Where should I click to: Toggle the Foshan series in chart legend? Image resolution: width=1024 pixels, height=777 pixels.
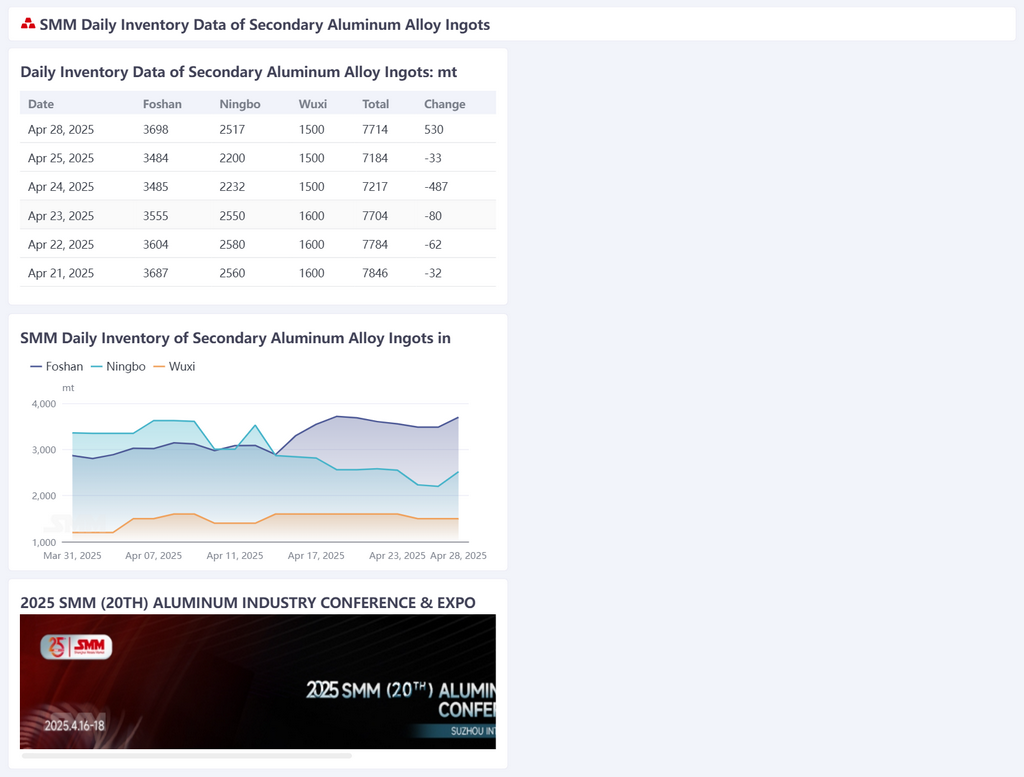tap(57, 366)
